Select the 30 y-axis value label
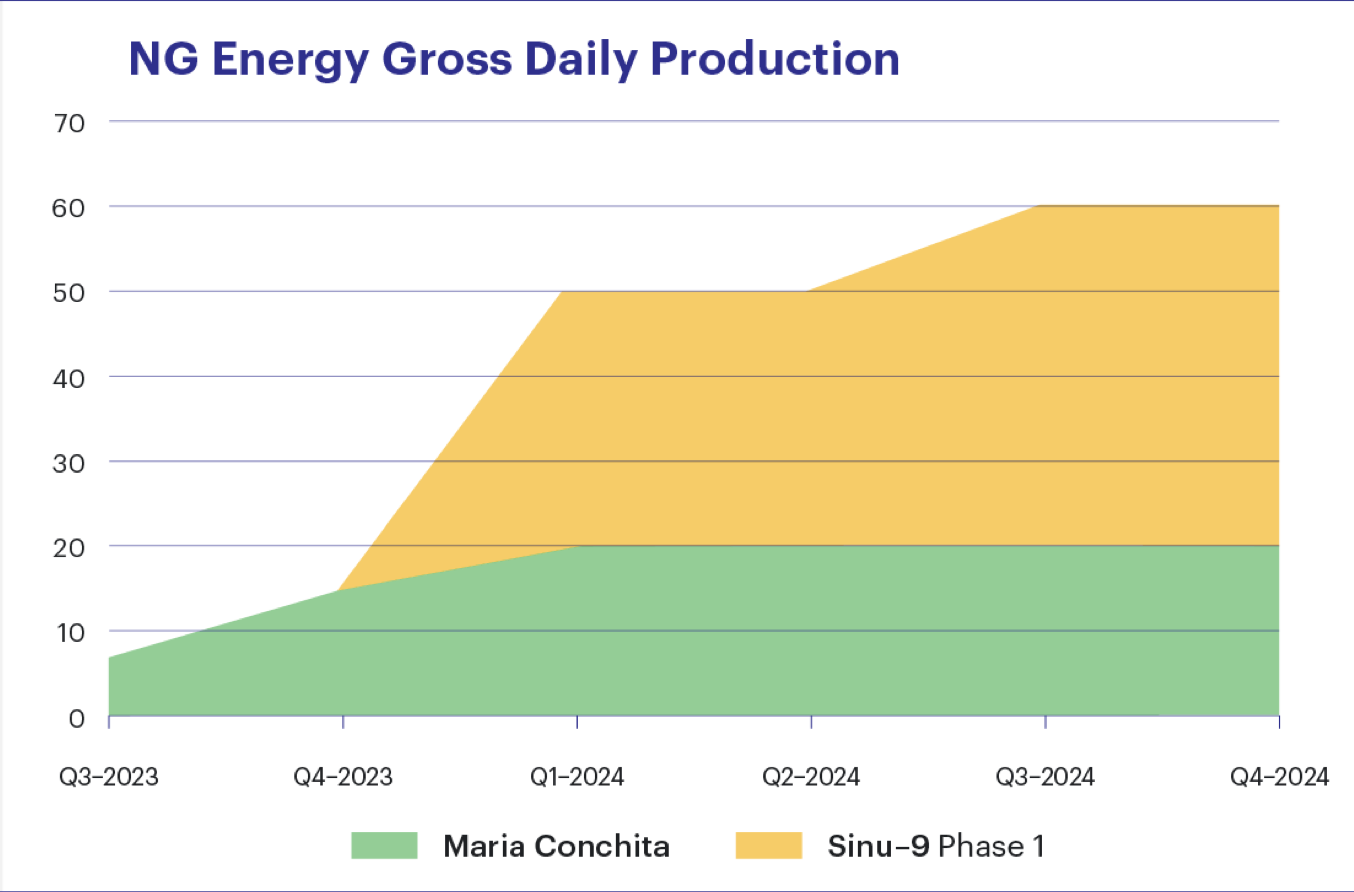 point(74,462)
